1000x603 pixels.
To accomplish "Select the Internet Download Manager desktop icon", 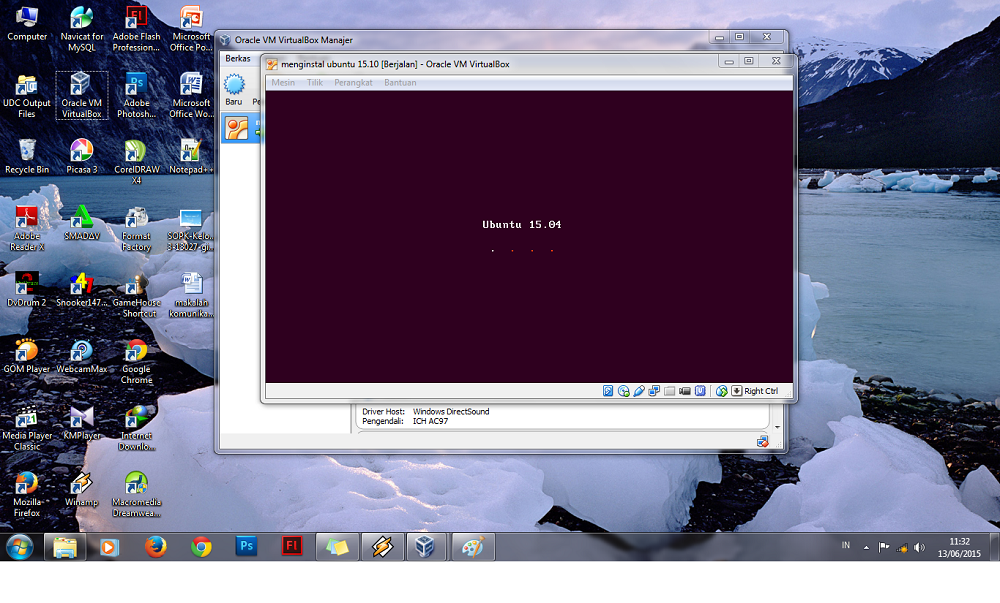I will pyautogui.click(x=136, y=428).
